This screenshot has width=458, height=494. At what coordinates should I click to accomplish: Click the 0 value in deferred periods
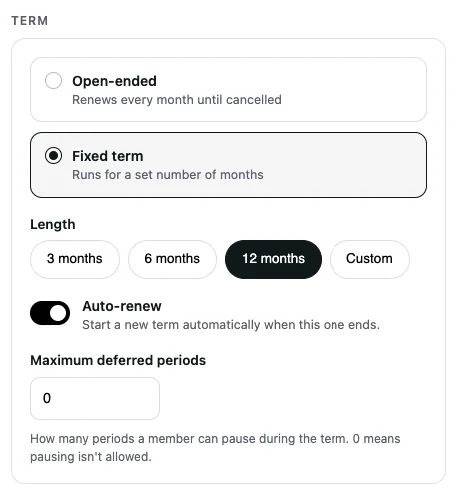(x=47, y=398)
